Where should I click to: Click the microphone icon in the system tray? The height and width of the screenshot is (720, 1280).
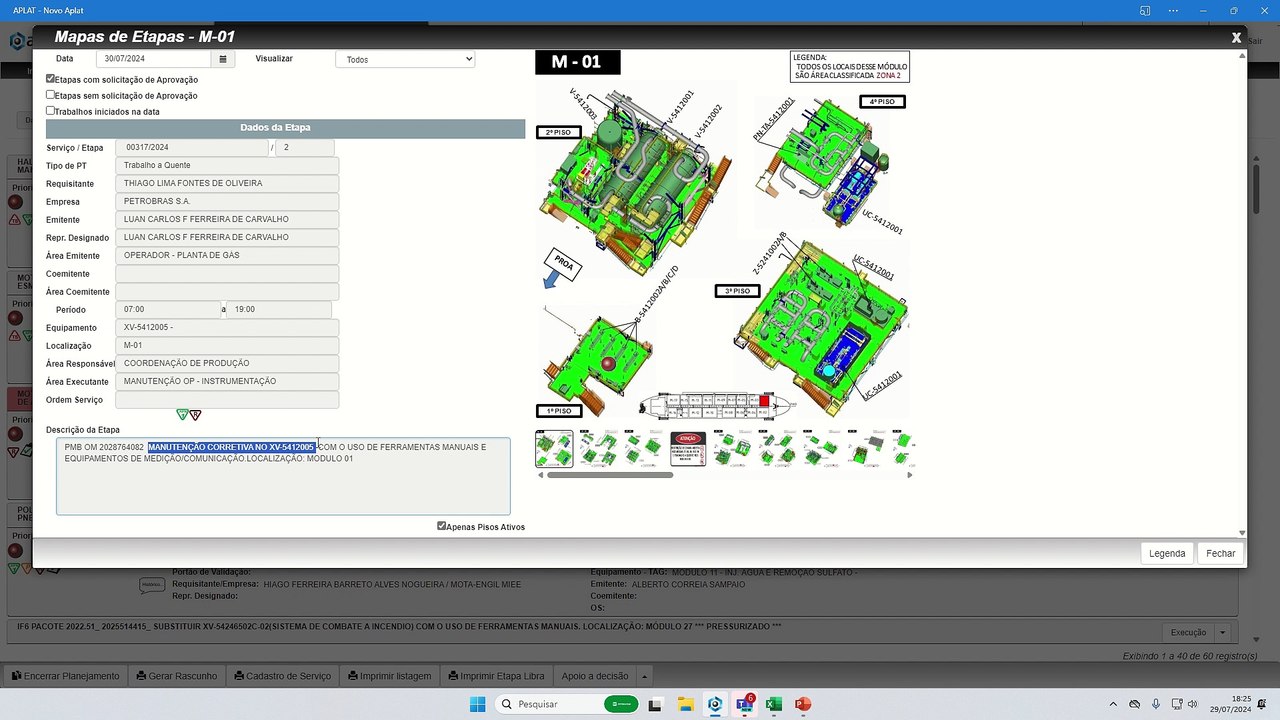pyautogui.click(x=1156, y=704)
